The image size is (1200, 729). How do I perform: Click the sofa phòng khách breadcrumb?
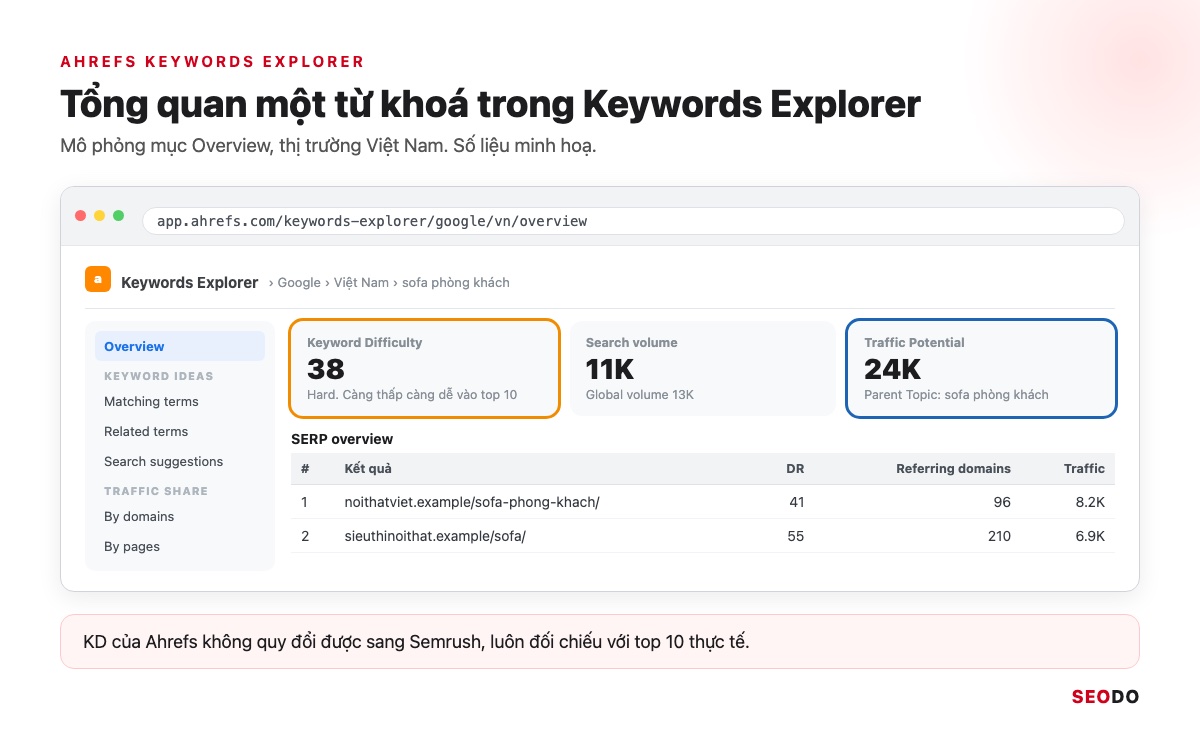[456, 283]
